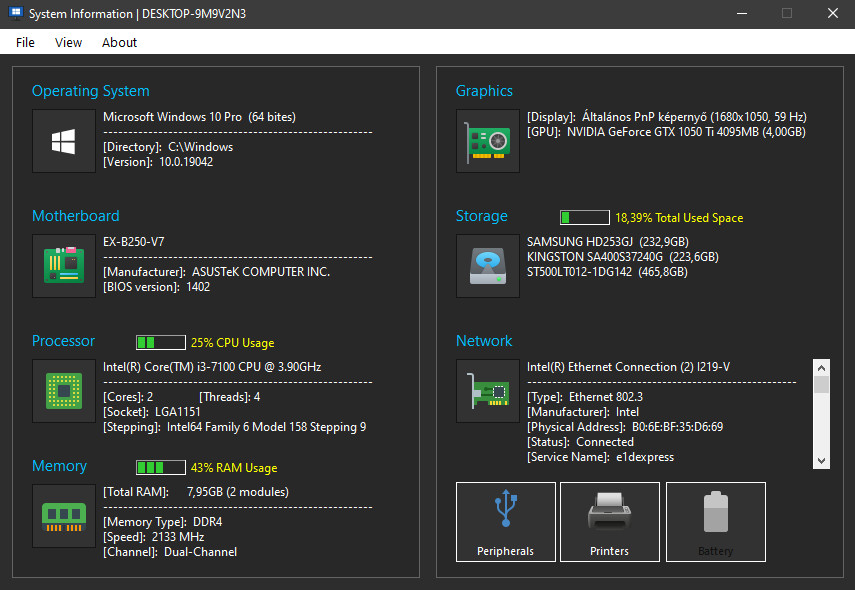This screenshot has height=590, width=855.
Task: Open the View menu
Action: pyautogui.click(x=68, y=43)
